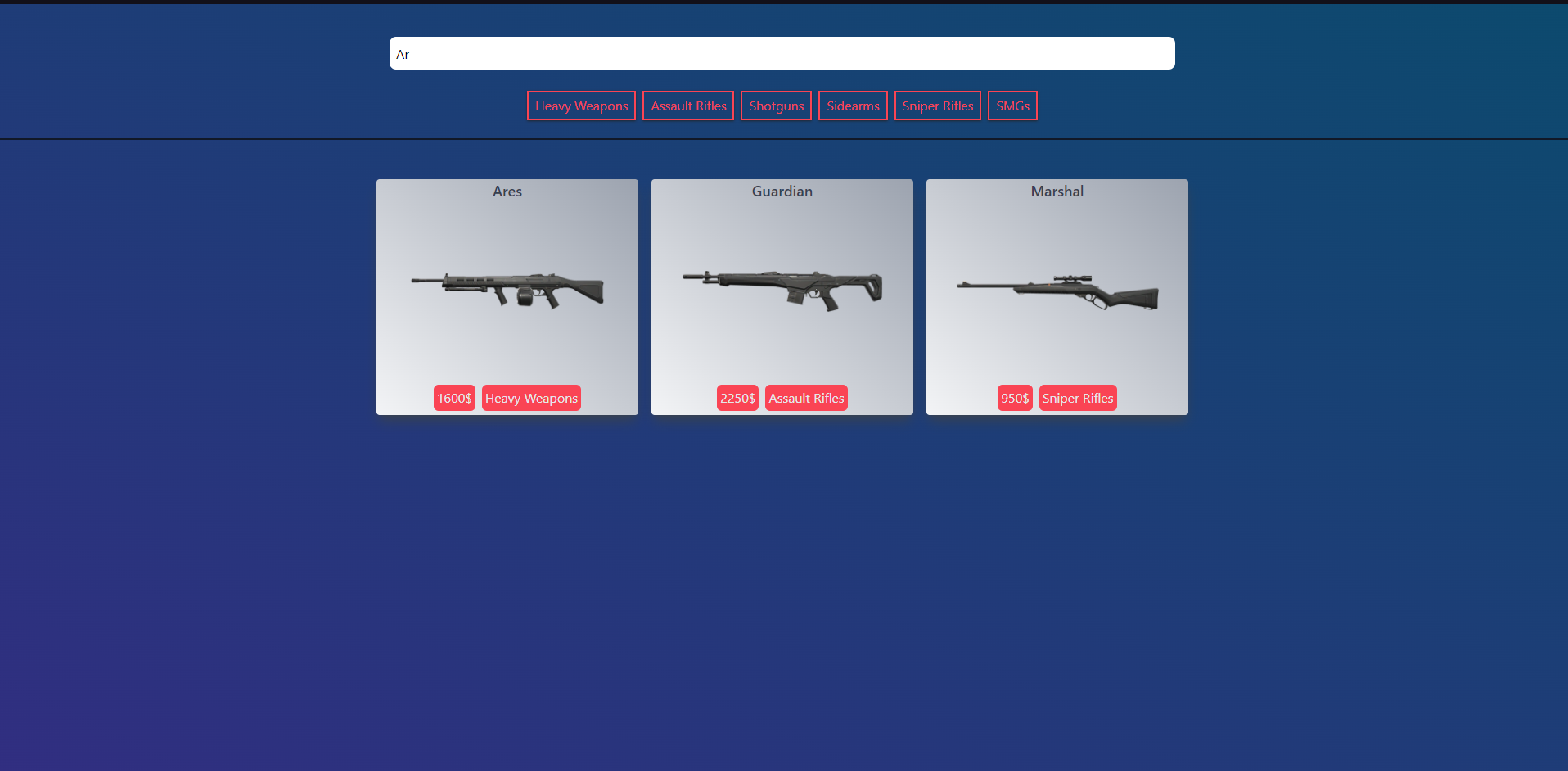The height and width of the screenshot is (771, 1568).
Task: Click Heavy Weapons tag on Ares card
Action: click(x=531, y=398)
